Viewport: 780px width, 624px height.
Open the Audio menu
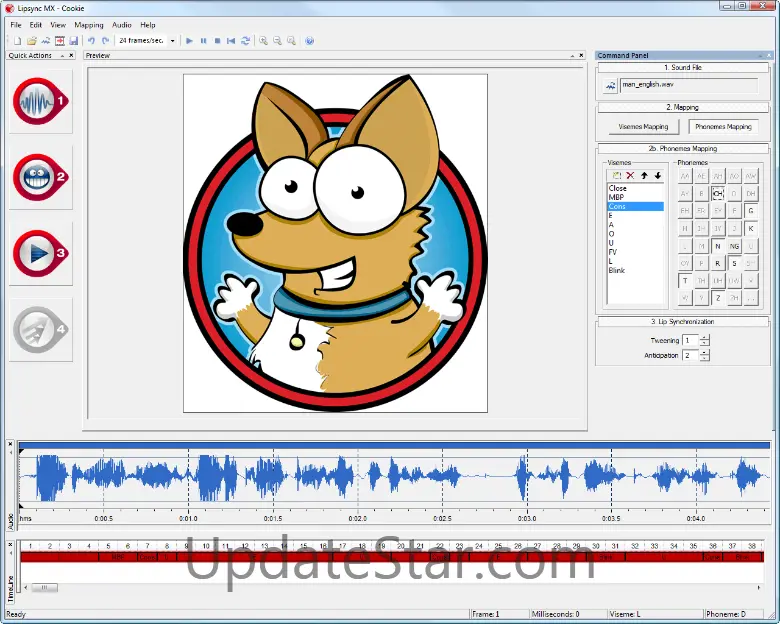click(121, 24)
